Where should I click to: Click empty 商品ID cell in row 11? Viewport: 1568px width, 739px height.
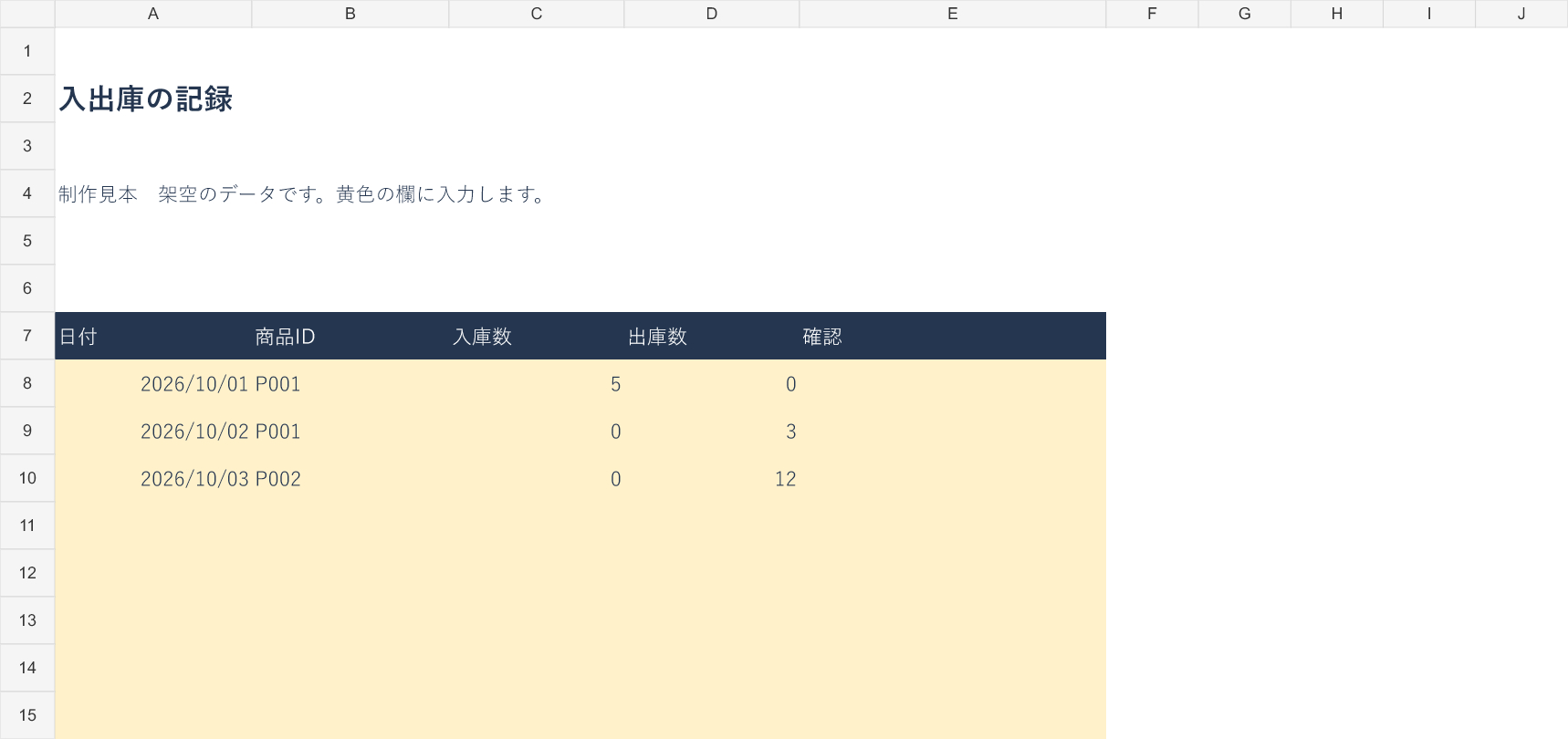coord(350,526)
